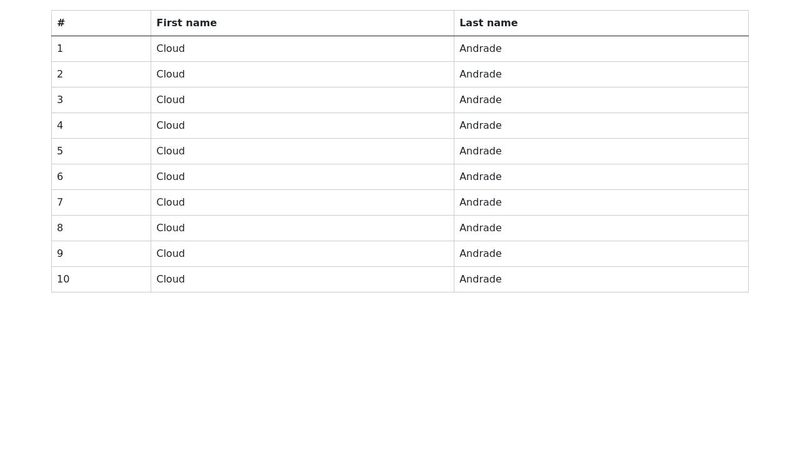
Task: Select row number 1 cell
Action: coord(101,49)
